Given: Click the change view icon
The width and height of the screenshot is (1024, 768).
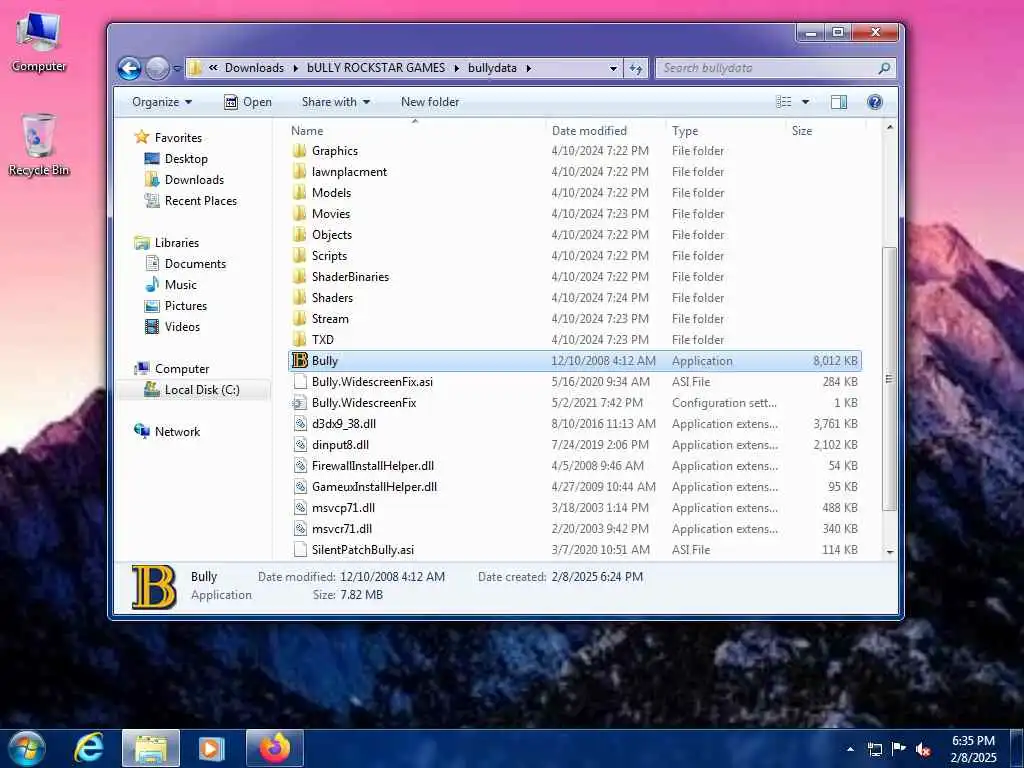Looking at the screenshot, I should 784,102.
